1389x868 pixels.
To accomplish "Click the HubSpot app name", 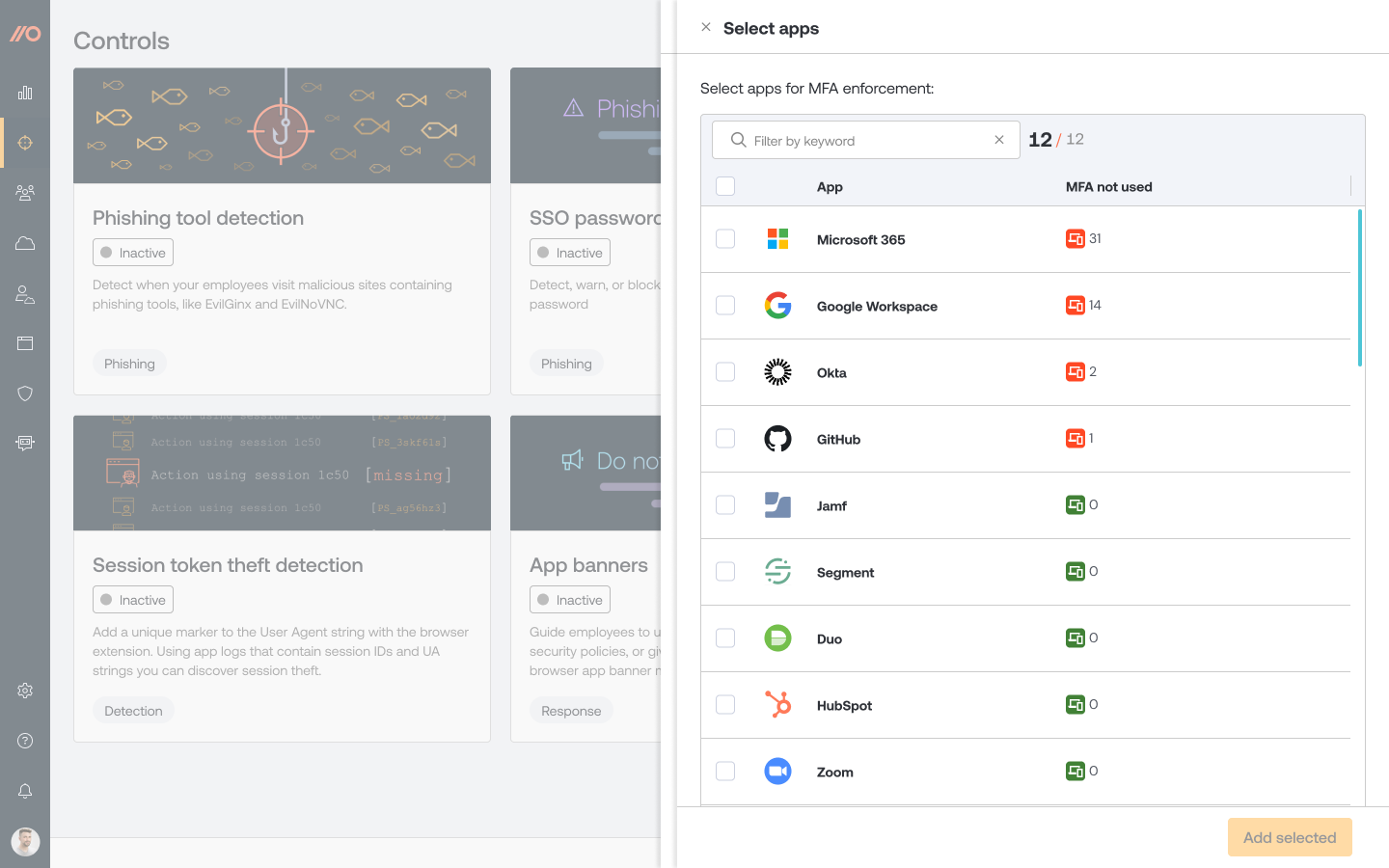I will click(x=844, y=706).
